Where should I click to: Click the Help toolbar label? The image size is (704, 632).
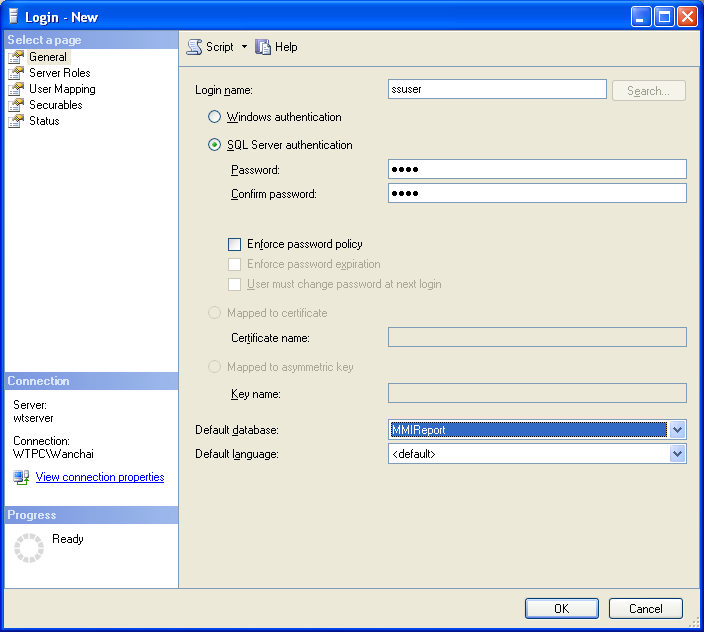pos(286,47)
